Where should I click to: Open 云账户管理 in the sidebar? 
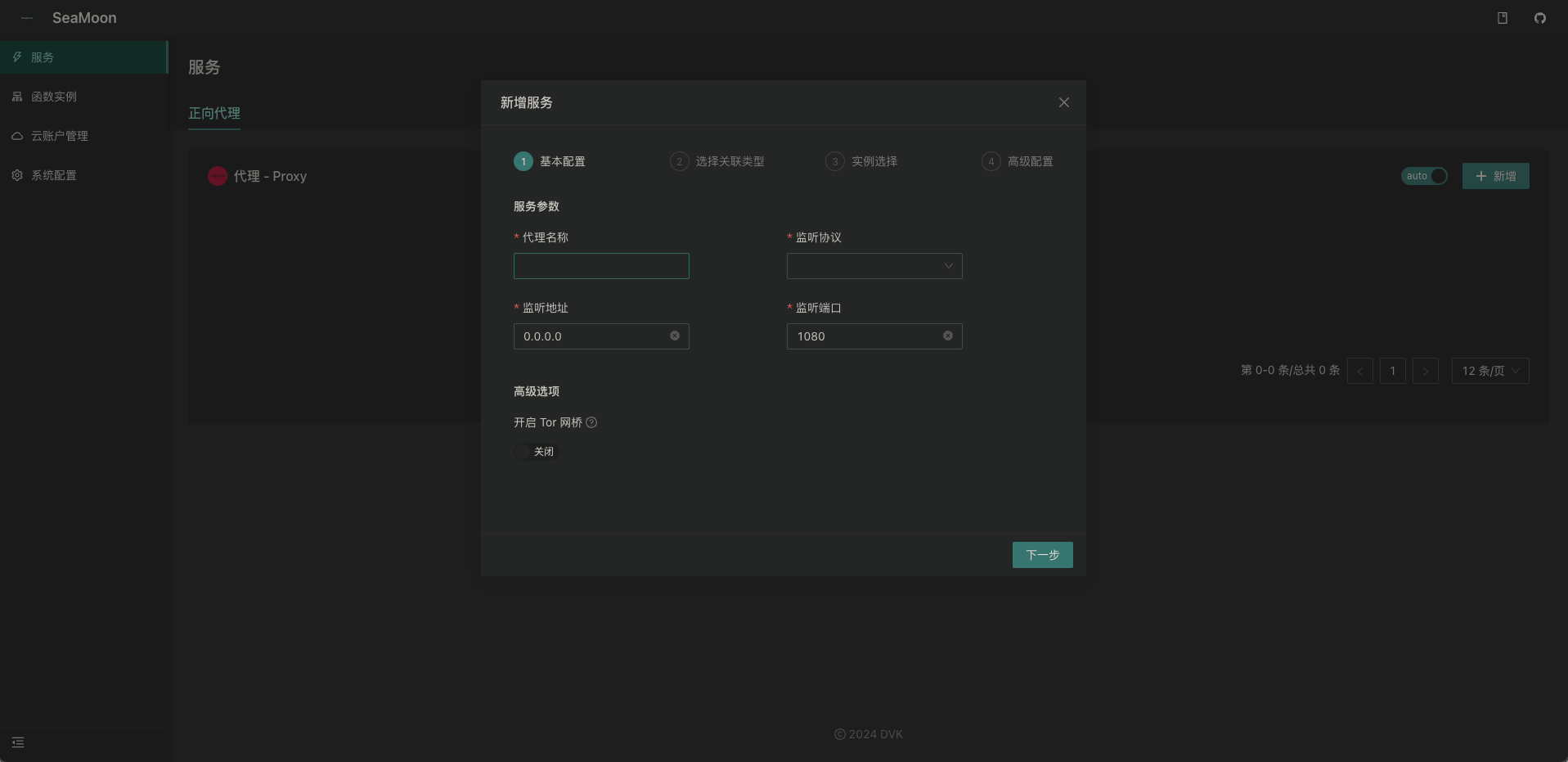point(83,136)
